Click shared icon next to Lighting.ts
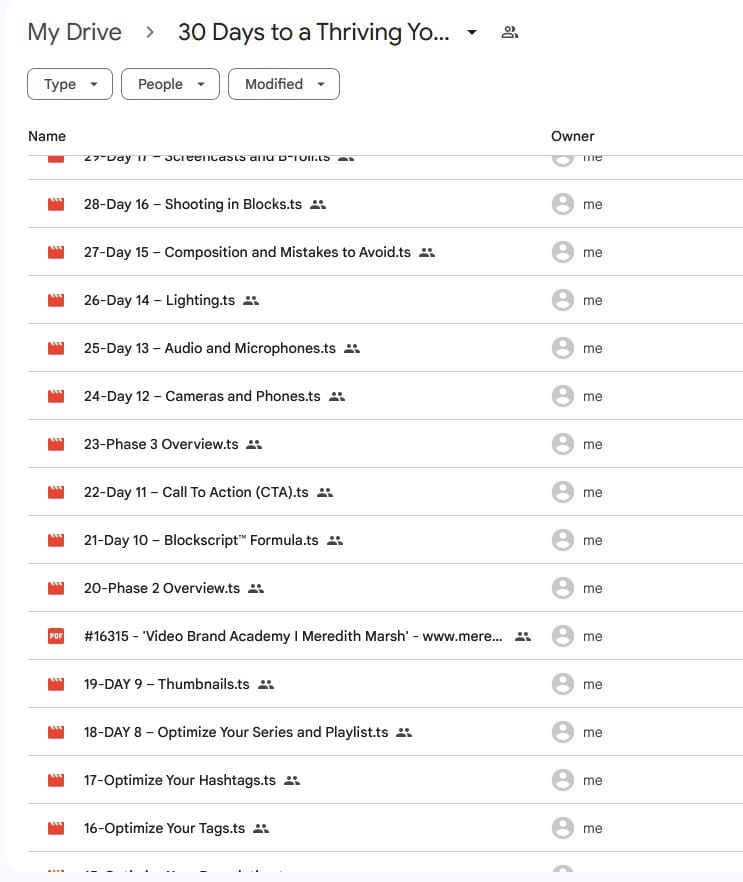The height and width of the screenshot is (882, 743). pos(251,300)
